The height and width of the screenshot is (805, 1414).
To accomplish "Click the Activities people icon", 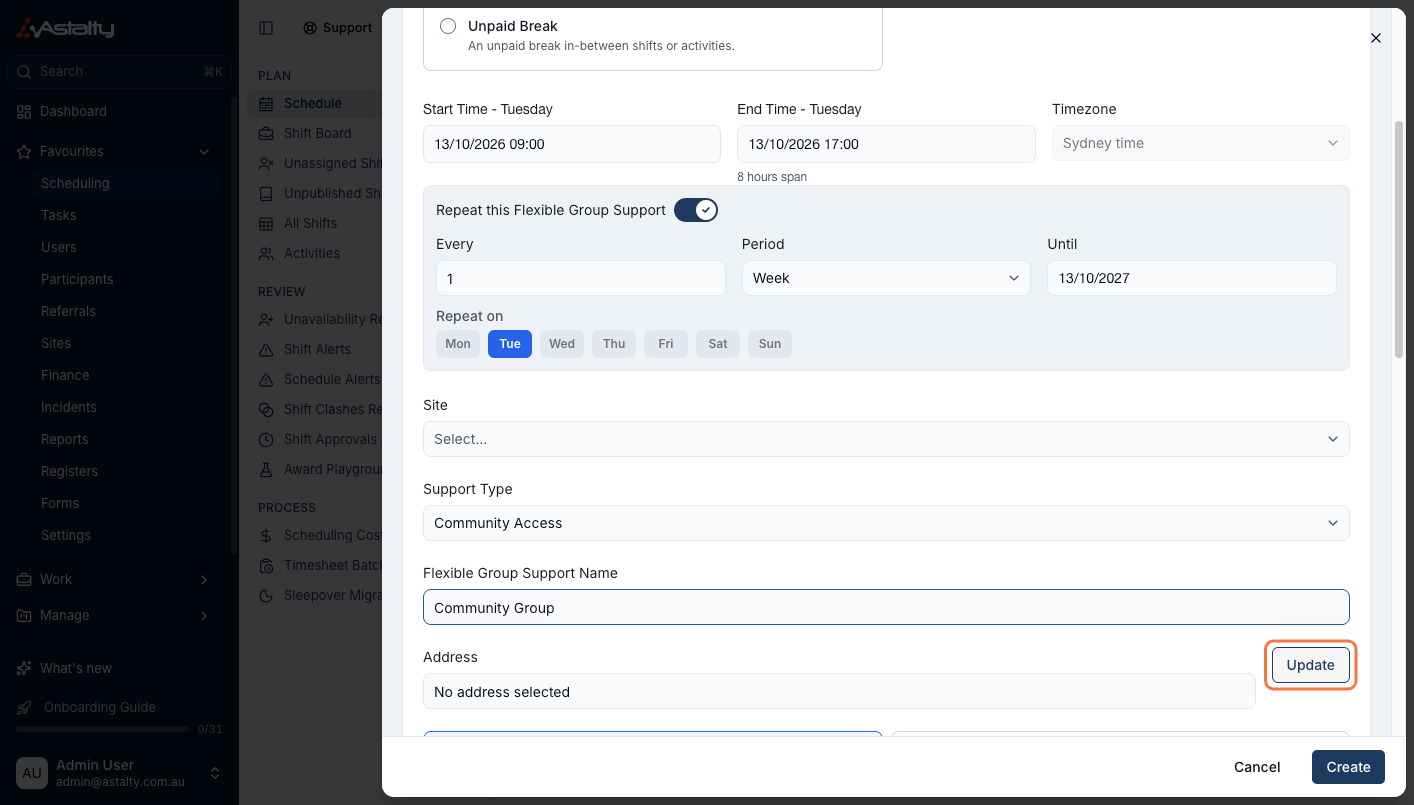I will (266, 253).
